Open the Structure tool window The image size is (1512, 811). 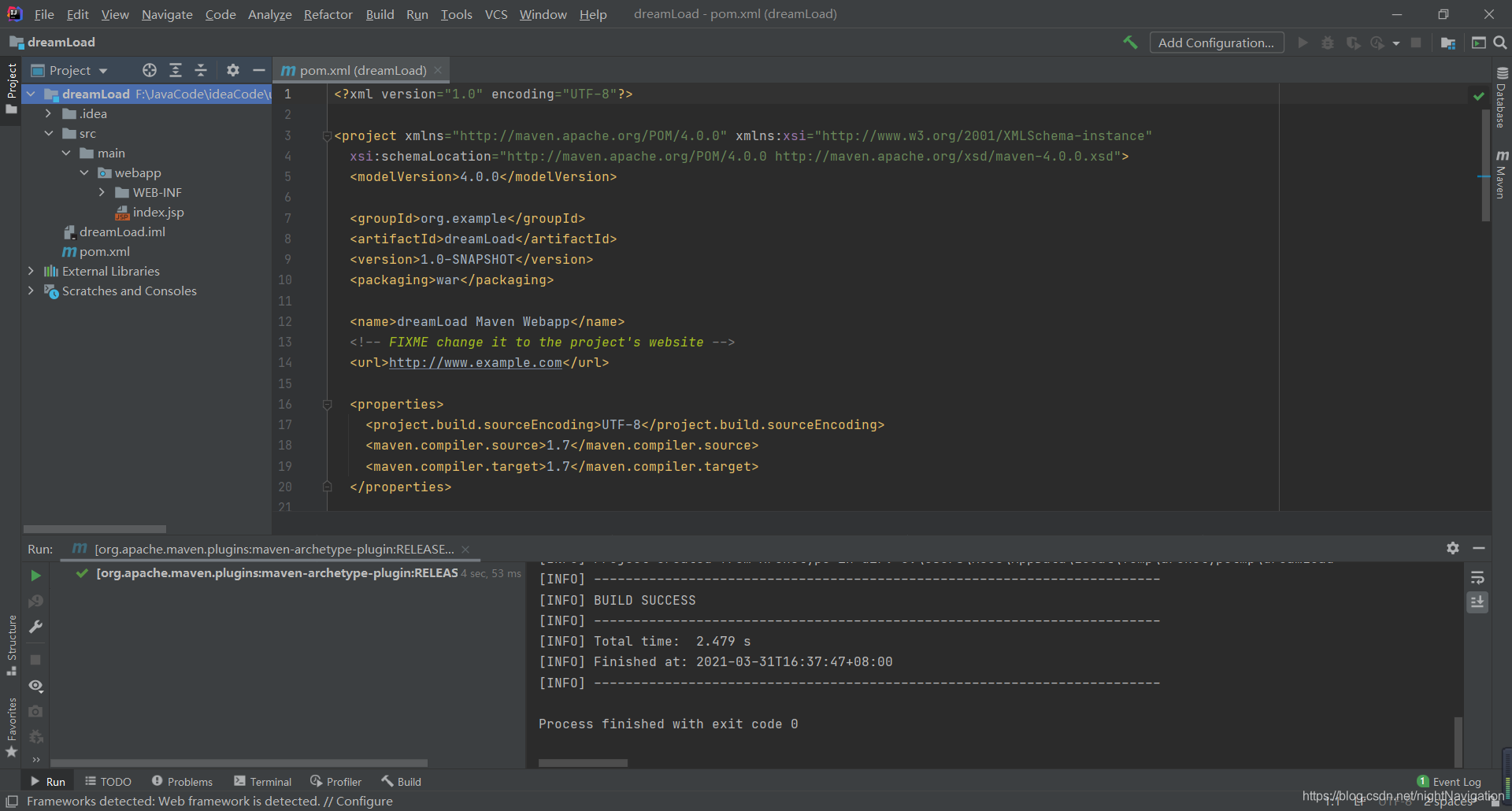pos(12,646)
